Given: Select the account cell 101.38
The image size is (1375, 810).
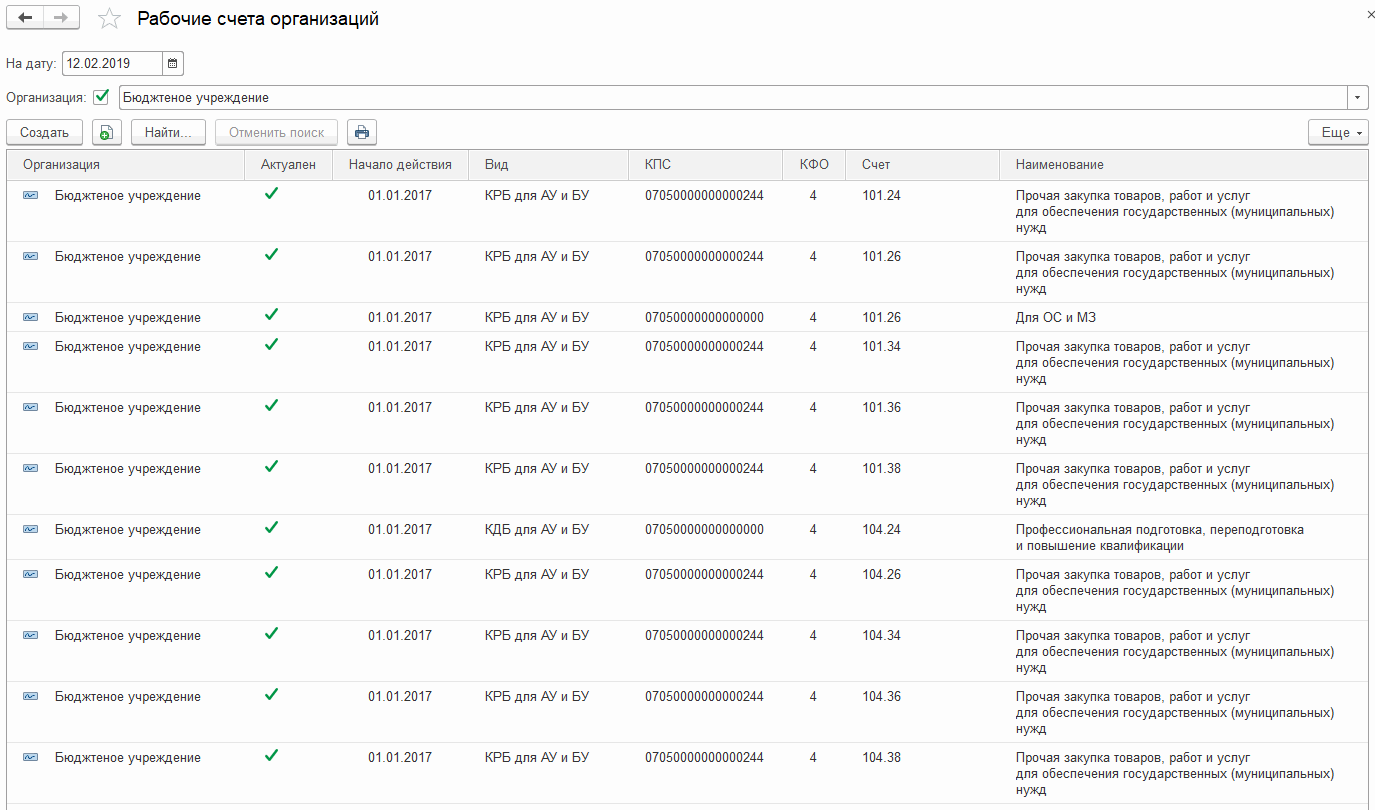Looking at the screenshot, I should tap(882, 469).
